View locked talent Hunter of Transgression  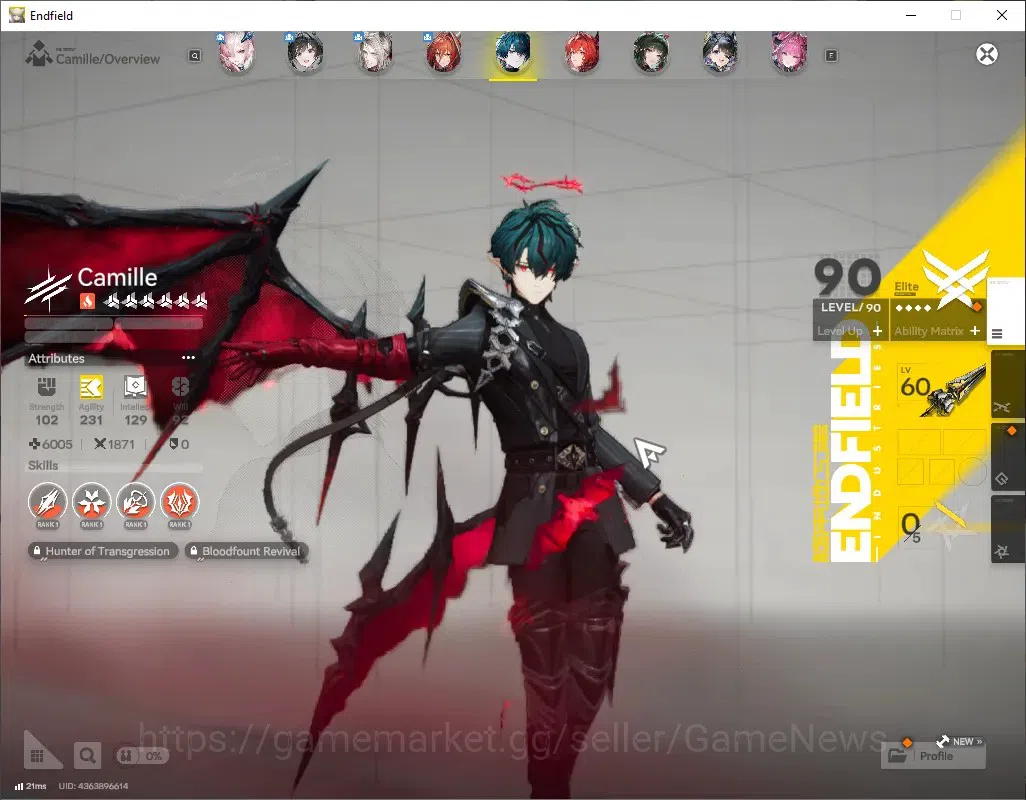(102, 551)
